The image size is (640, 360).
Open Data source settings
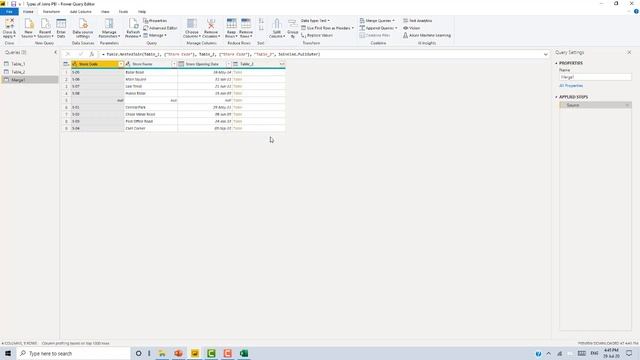pyautogui.click(x=83, y=28)
